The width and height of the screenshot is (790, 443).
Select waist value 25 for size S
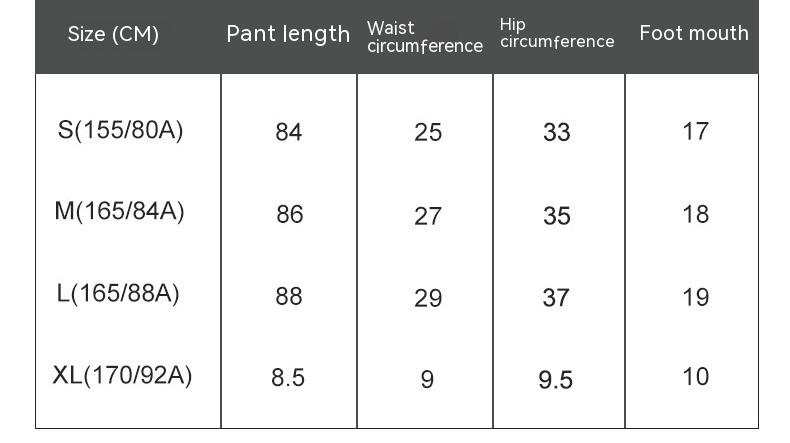[428, 132]
